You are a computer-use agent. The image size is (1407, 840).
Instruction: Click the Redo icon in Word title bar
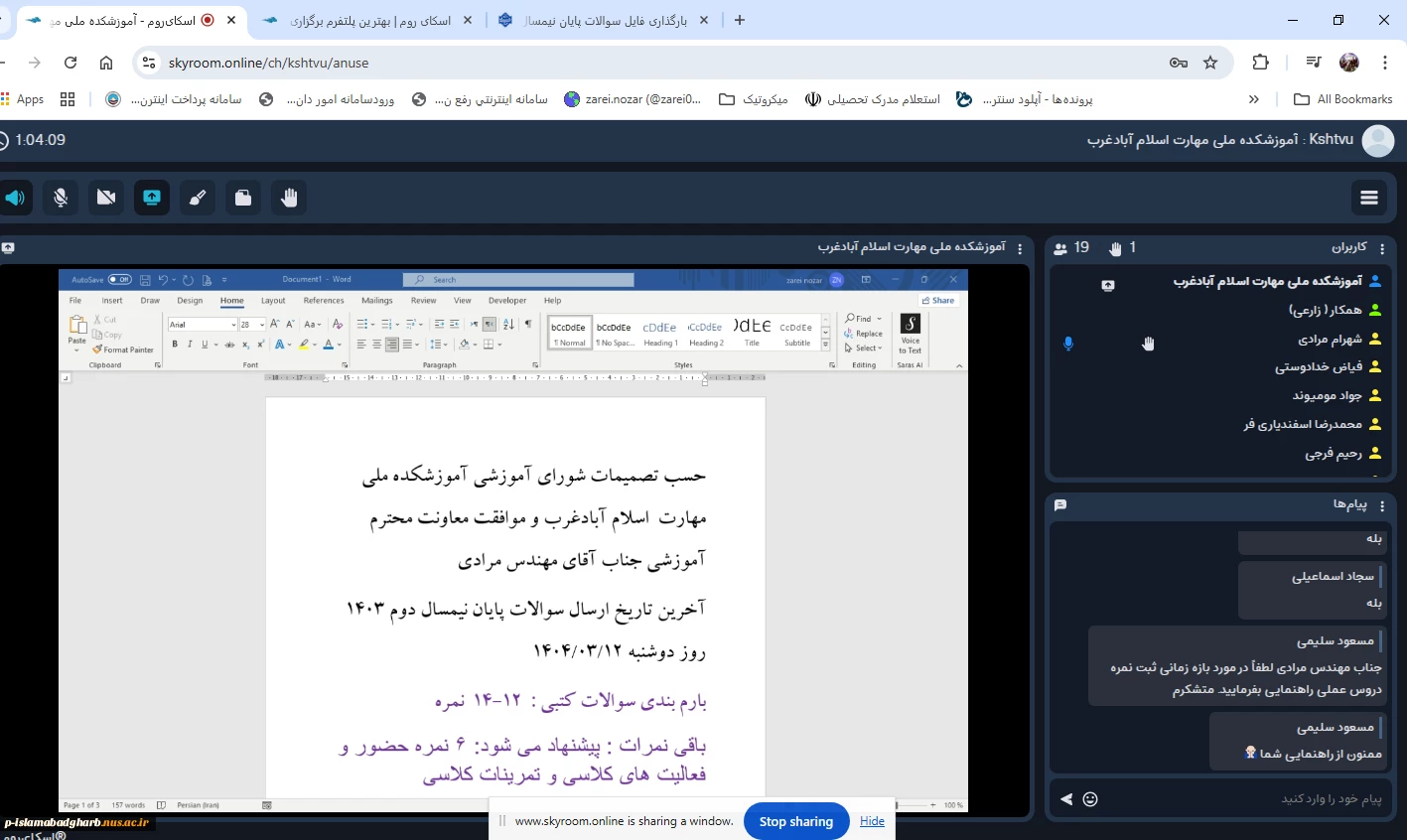tap(188, 280)
